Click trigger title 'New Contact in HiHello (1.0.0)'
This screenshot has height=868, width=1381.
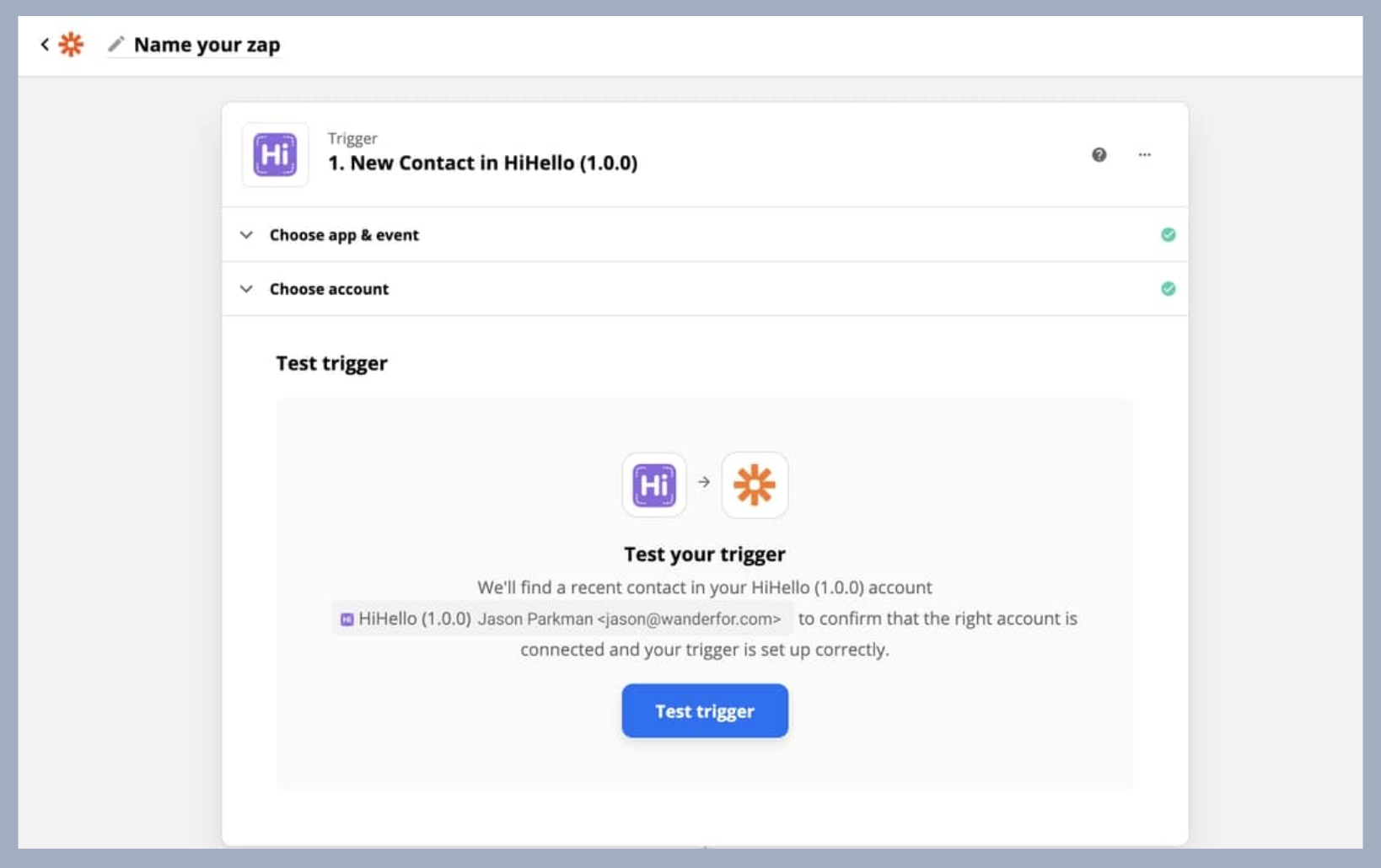pos(482,163)
